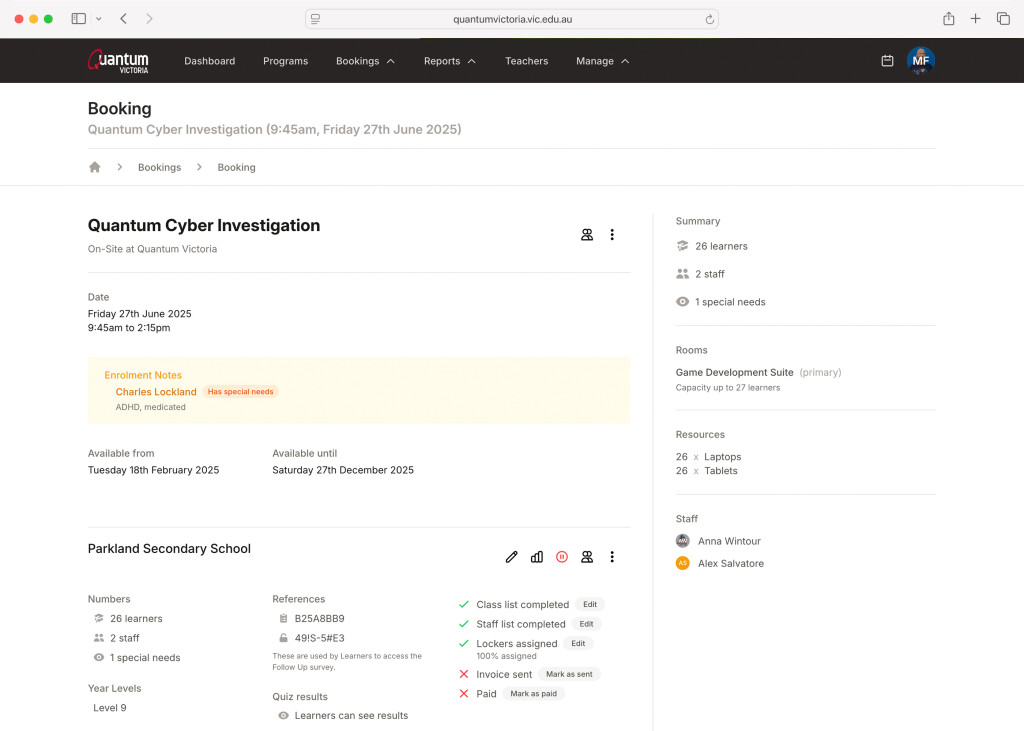Click the home icon in the breadcrumb
Viewport: 1024px width, 731px height.
pyautogui.click(x=95, y=167)
